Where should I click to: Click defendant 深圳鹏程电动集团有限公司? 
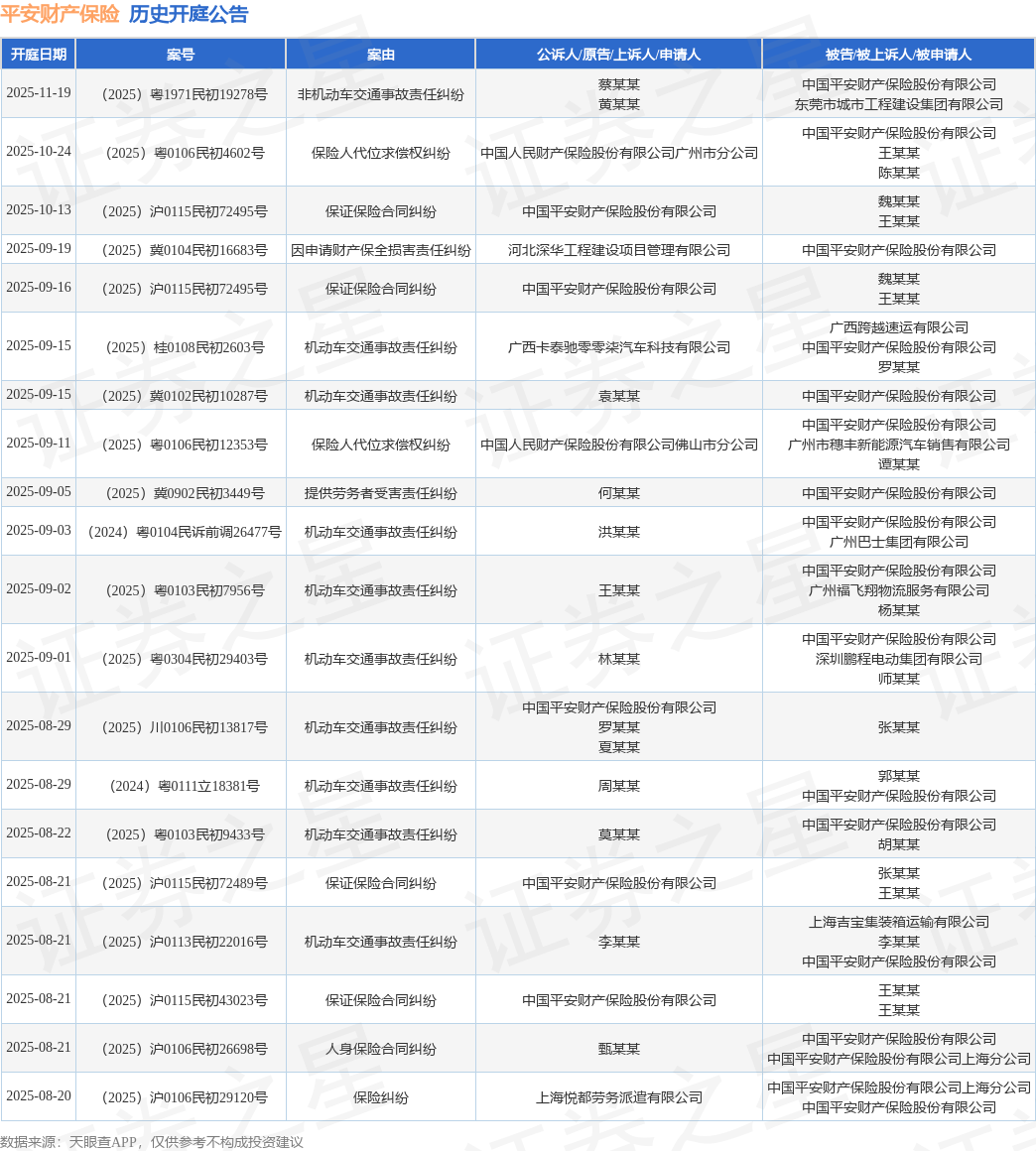[x=899, y=659]
